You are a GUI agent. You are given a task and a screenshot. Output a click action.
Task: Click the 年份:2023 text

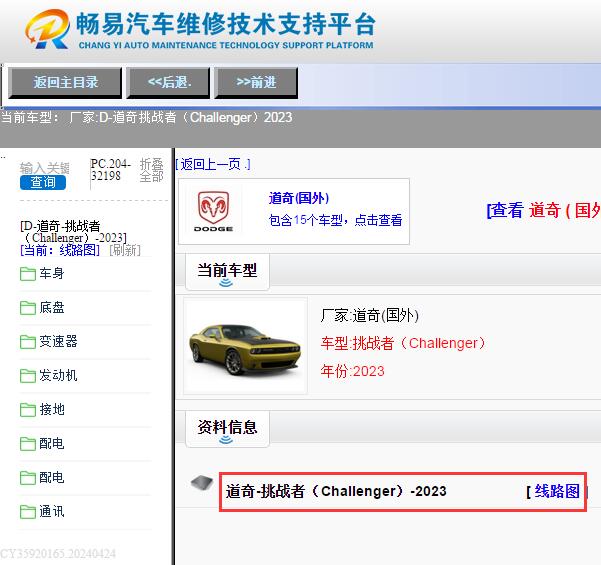coord(352,371)
